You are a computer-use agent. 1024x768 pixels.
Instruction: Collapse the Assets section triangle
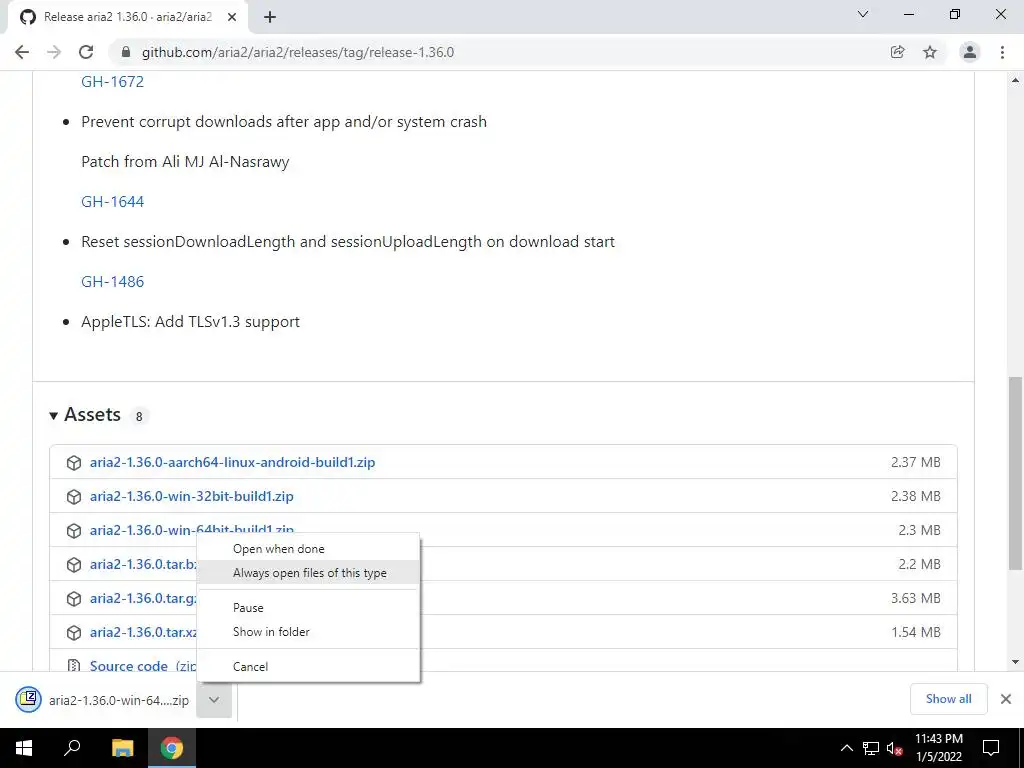[54, 415]
